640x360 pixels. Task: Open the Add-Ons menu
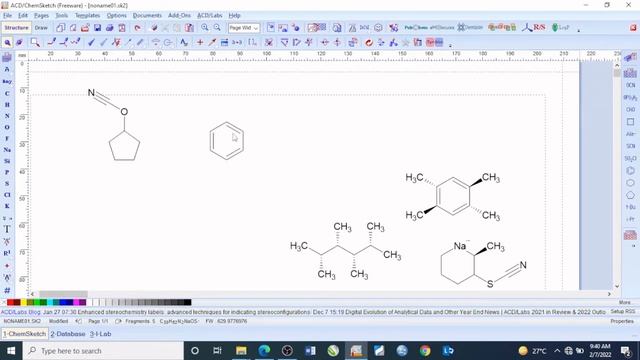click(179, 16)
